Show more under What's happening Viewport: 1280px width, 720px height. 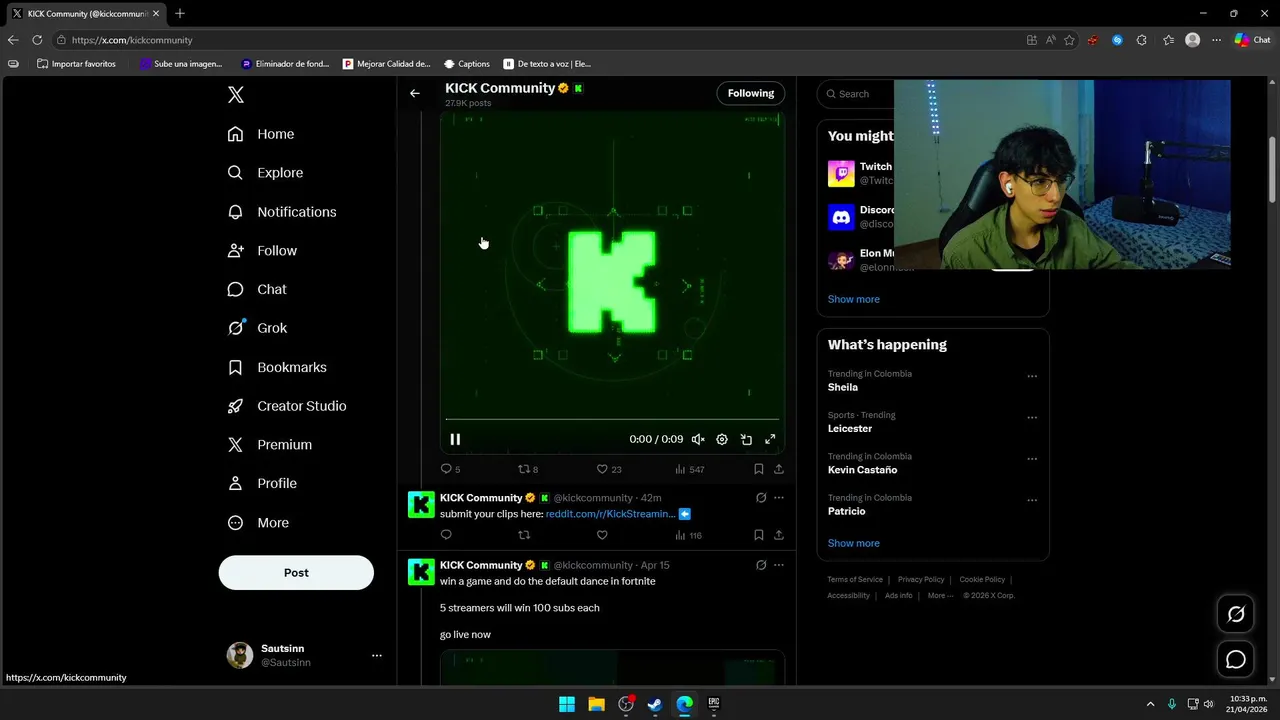[x=854, y=543]
